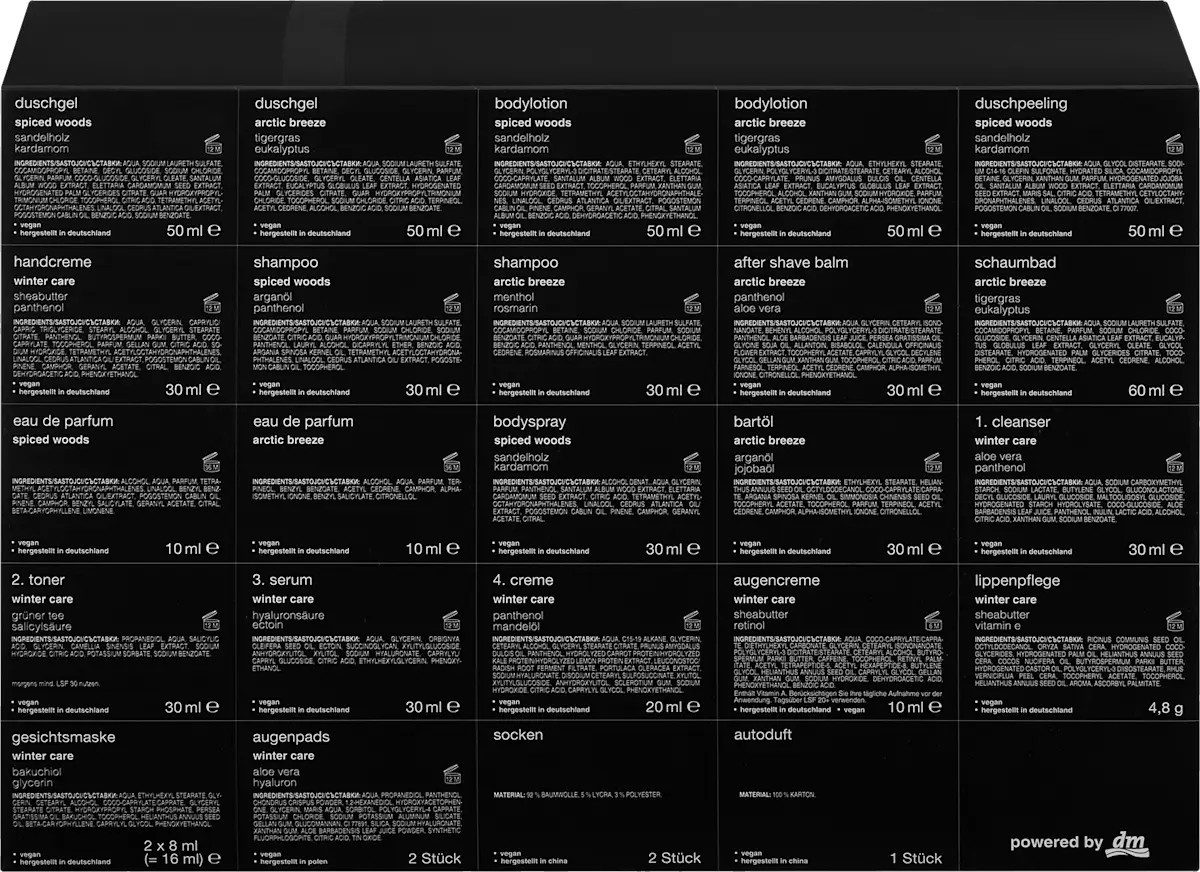Screen dimensions: 1200x872
Task: Click the 'socken' heading
Action: [x=519, y=735]
